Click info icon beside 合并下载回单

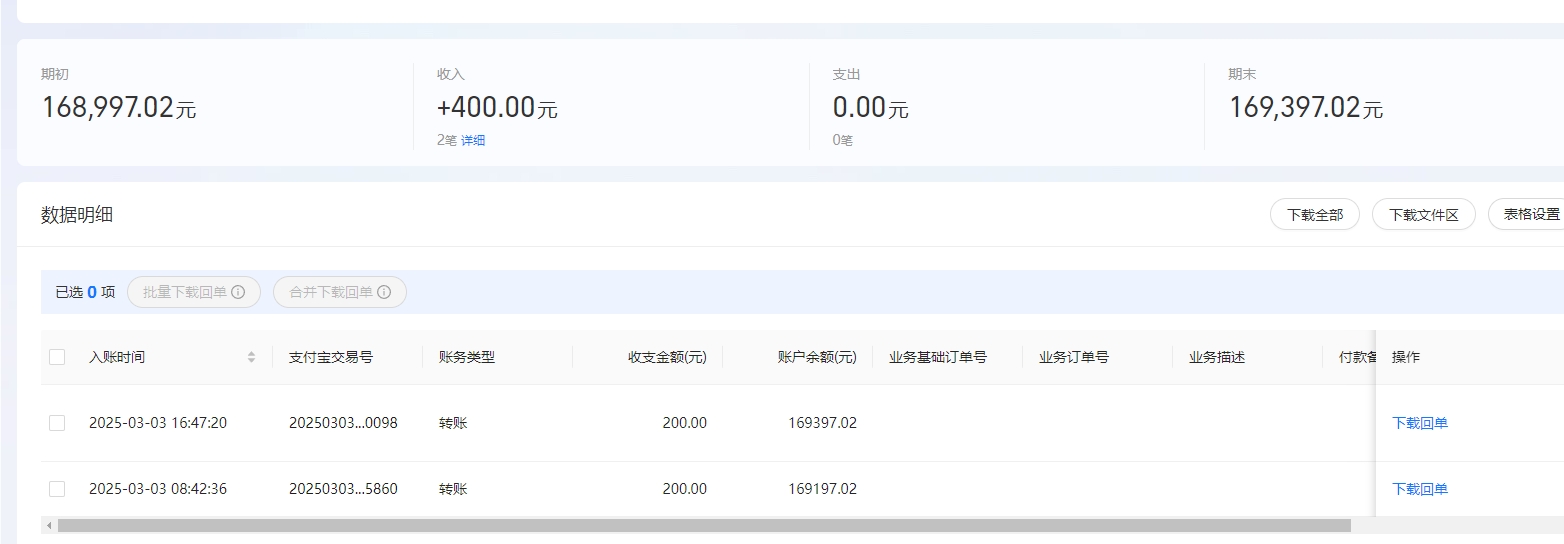pos(384,292)
